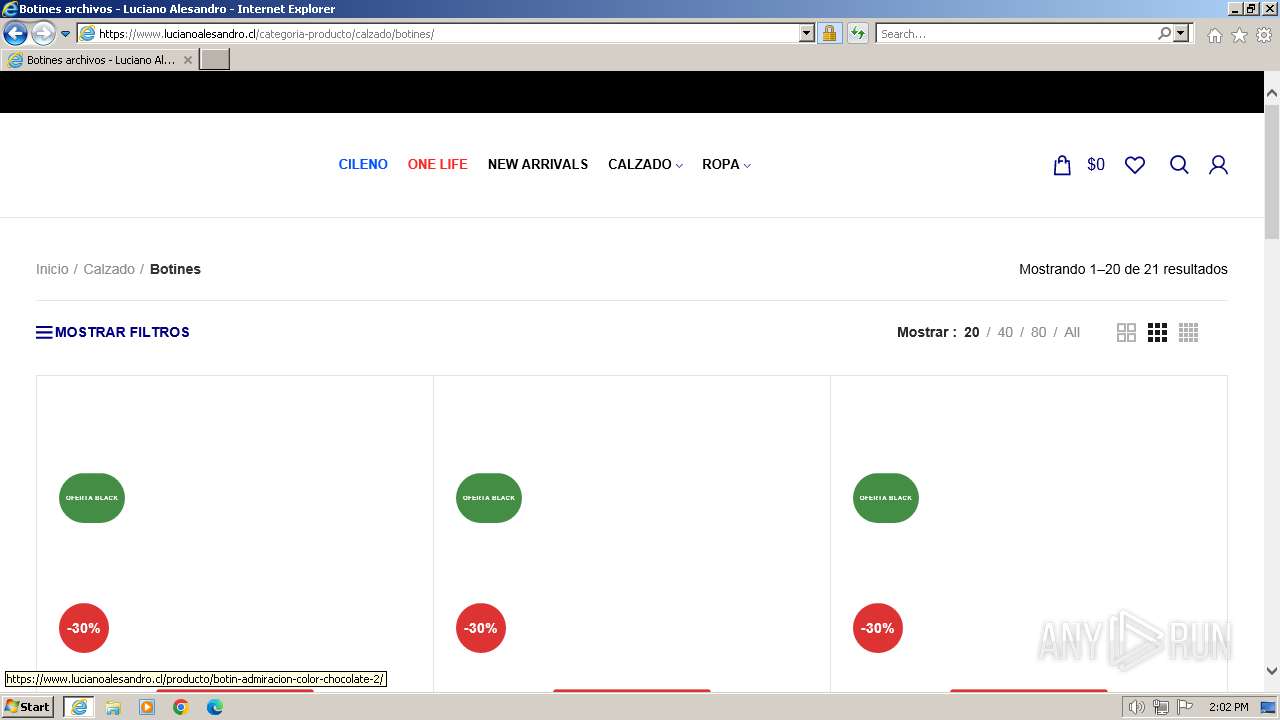Close the Botines archivos tab
The height and width of the screenshot is (720, 1280).
click(187, 60)
